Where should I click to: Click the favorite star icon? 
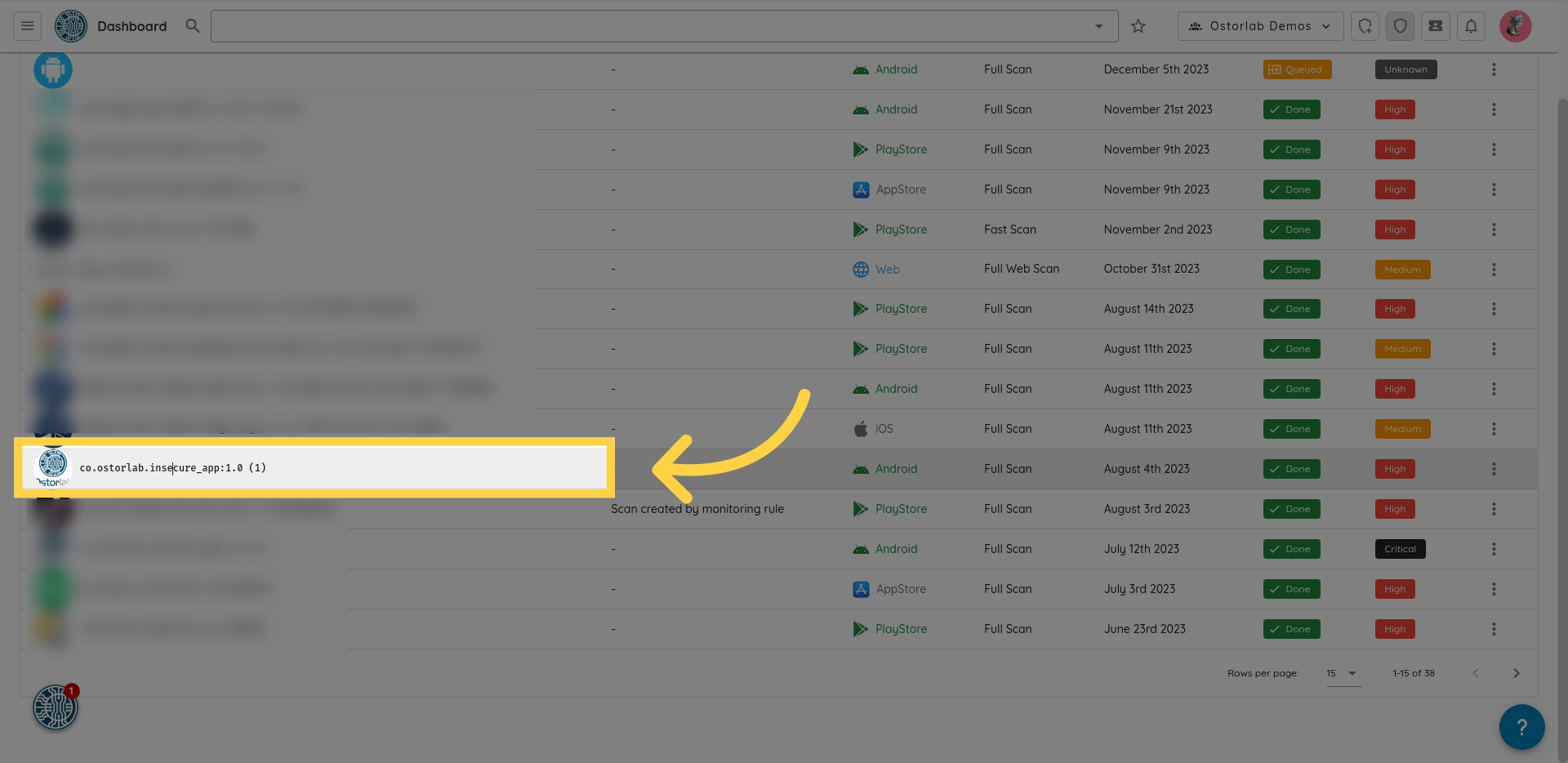tap(1138, 26)
